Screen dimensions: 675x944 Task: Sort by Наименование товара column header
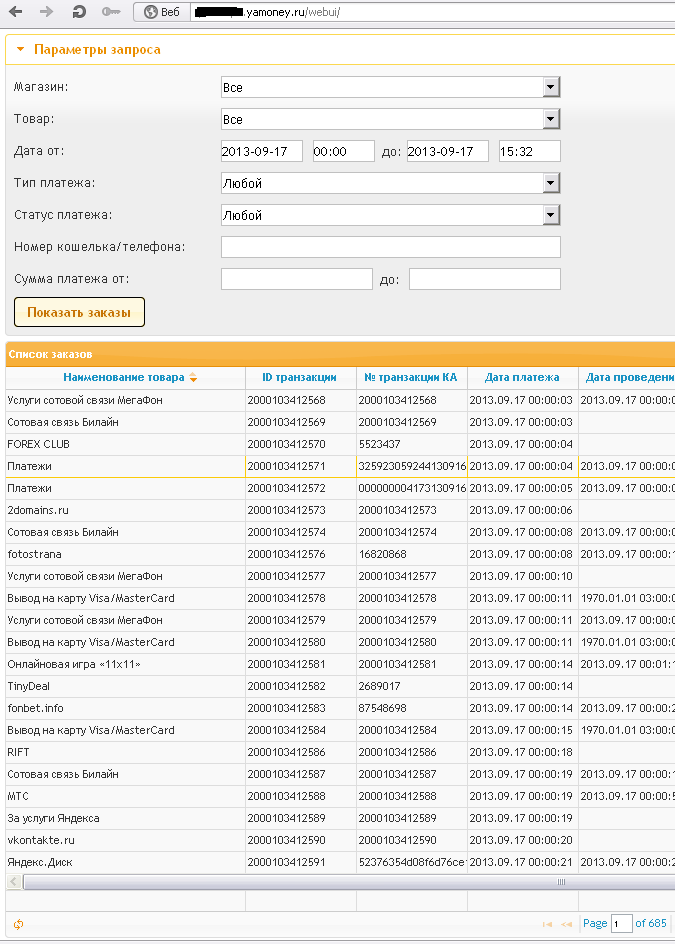click(124, 377)
